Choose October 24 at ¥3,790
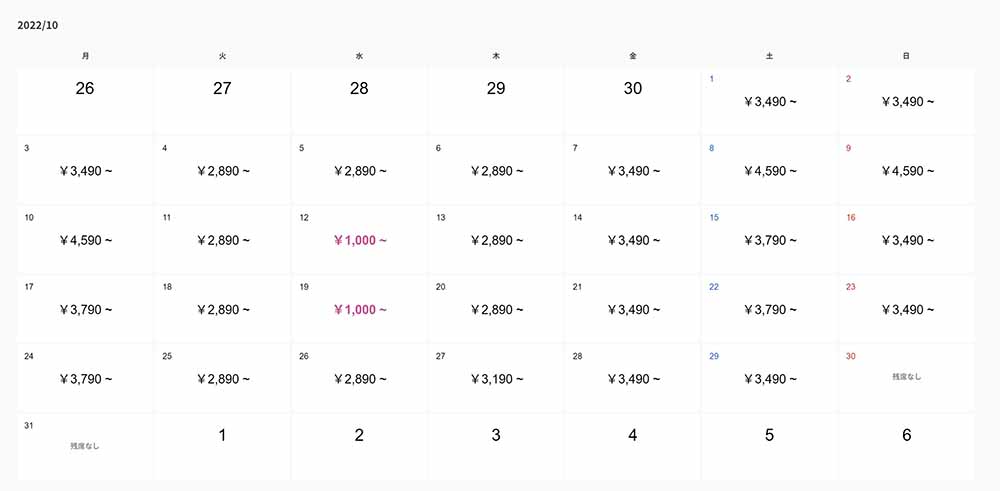This screenshot has height=491, width=1000. [85, 379]
